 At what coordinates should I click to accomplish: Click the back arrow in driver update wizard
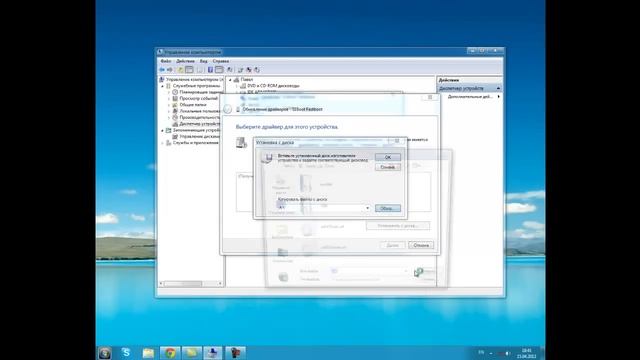point(228,109)
